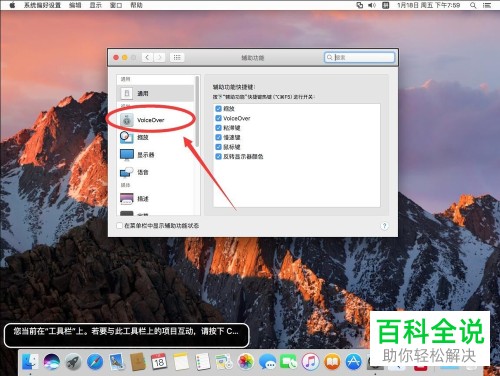Open Spotlight search in menu bar
The height and width of the screenshot is (376, 500).
(x=473, y=5)
